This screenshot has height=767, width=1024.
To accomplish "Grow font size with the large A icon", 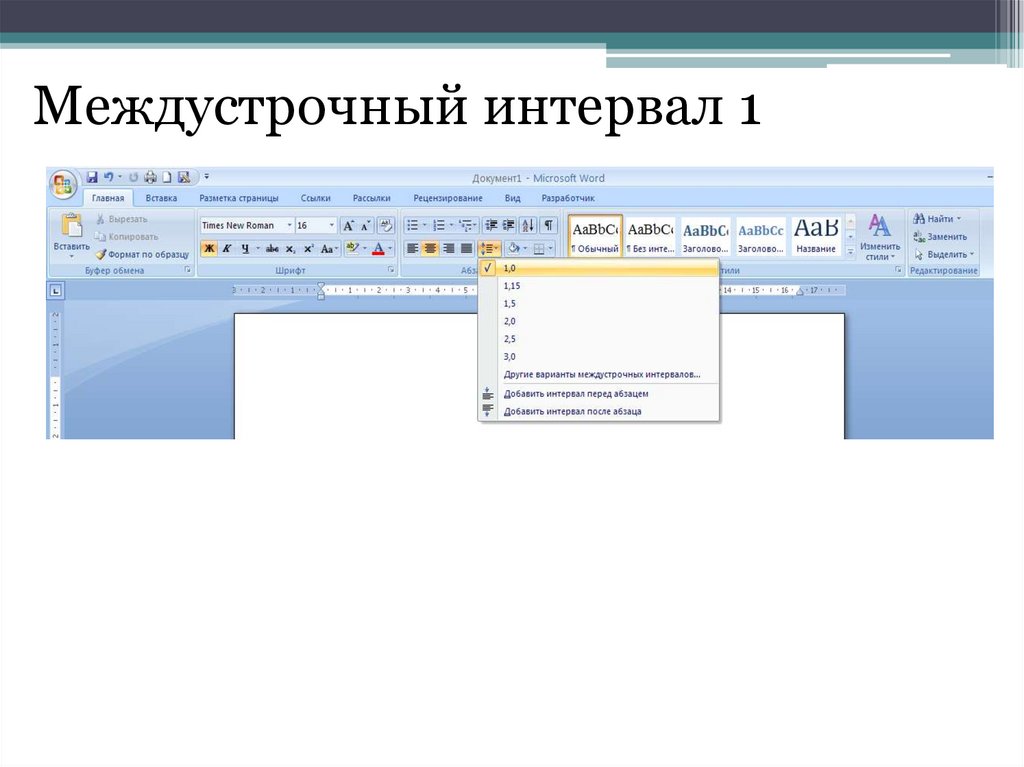I will click(349, 226).
